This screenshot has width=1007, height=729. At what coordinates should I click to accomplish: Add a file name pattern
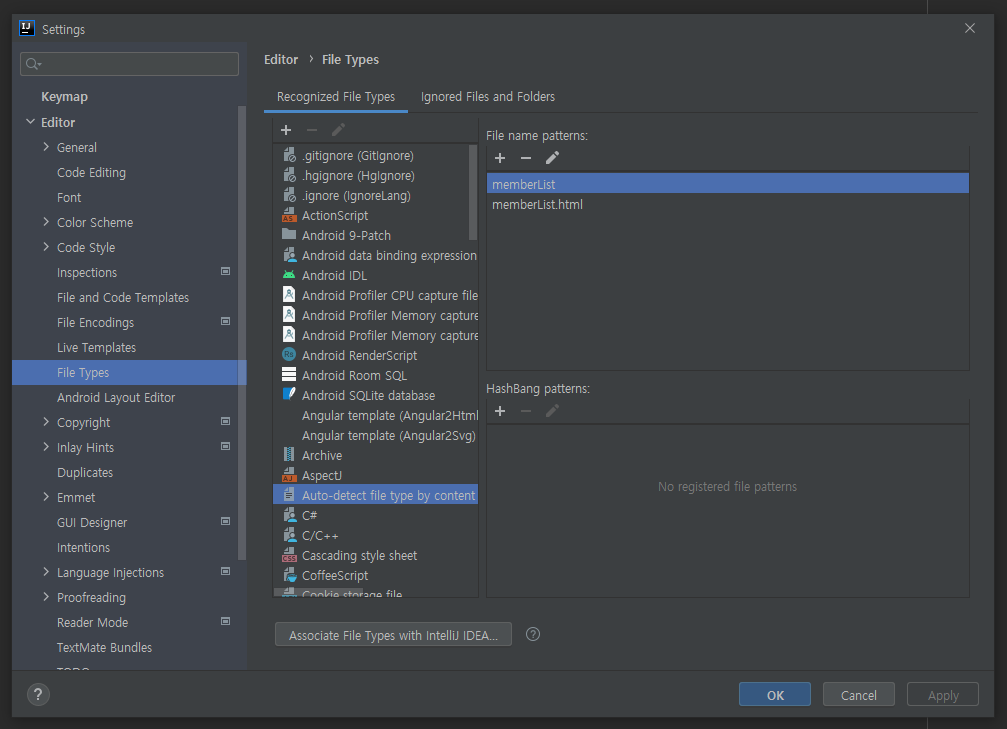(500, 158)
